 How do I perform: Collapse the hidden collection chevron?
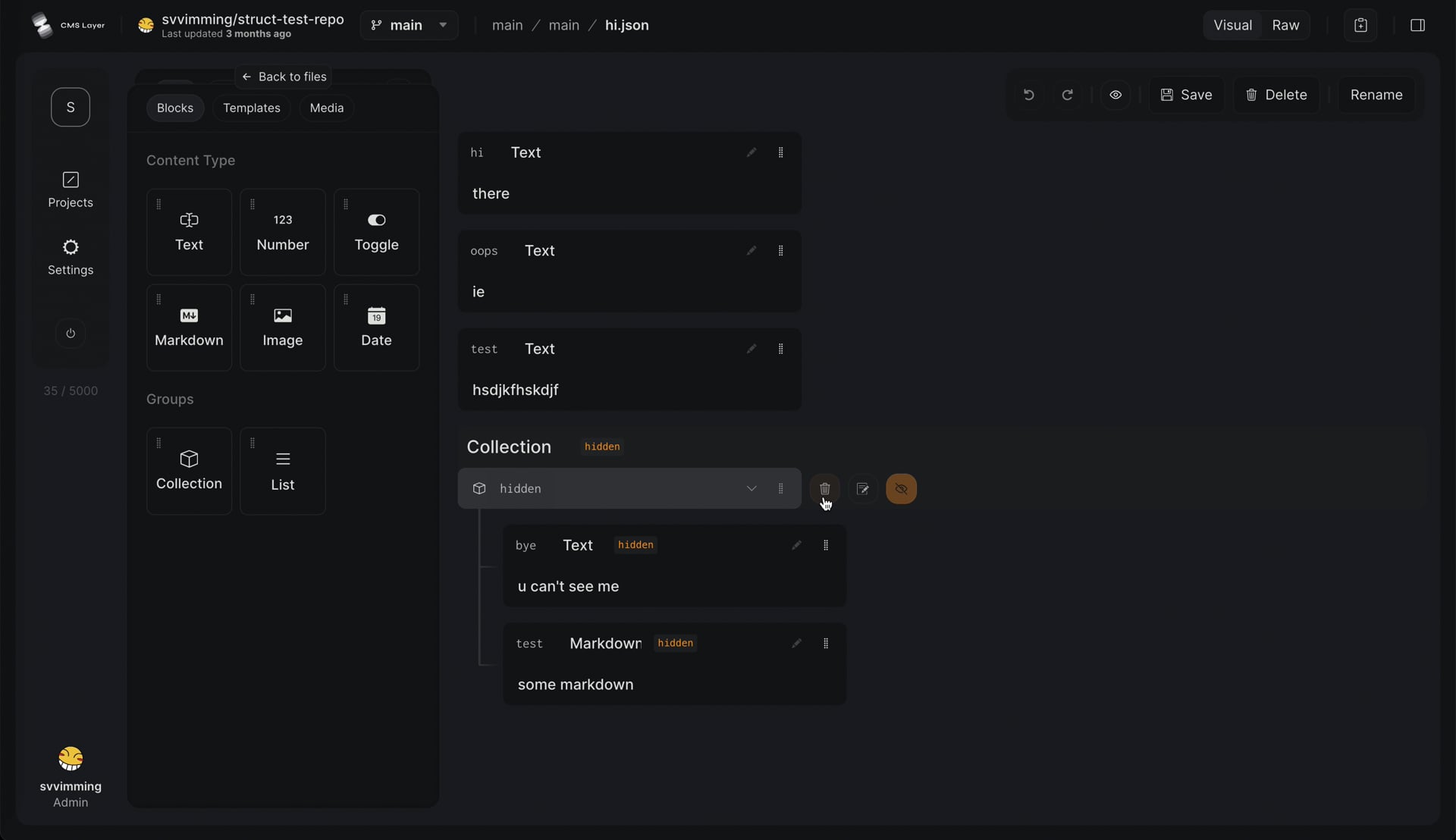click(752, 489)
